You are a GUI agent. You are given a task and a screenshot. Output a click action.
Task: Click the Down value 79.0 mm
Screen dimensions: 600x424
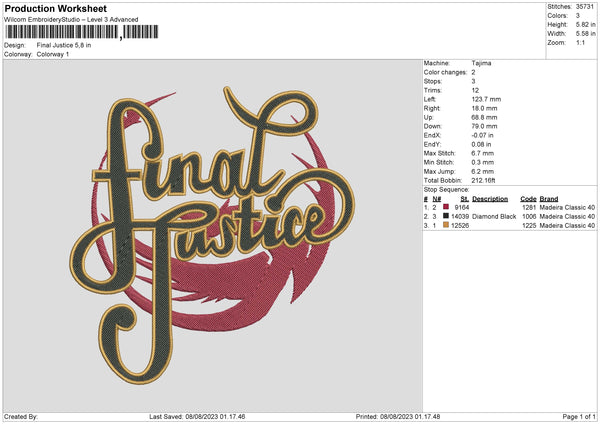(x=484, y=126)
